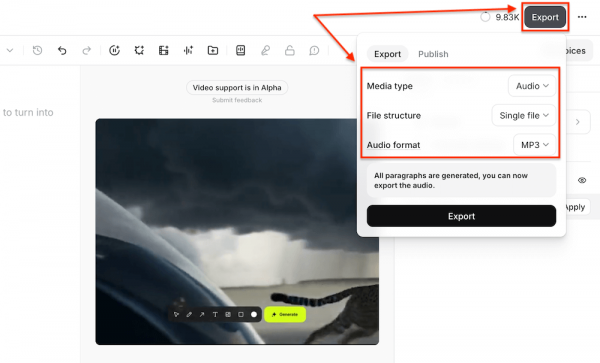600x363 pixels.
Task: Select the text T tool on video
Action: coord(215,314)
